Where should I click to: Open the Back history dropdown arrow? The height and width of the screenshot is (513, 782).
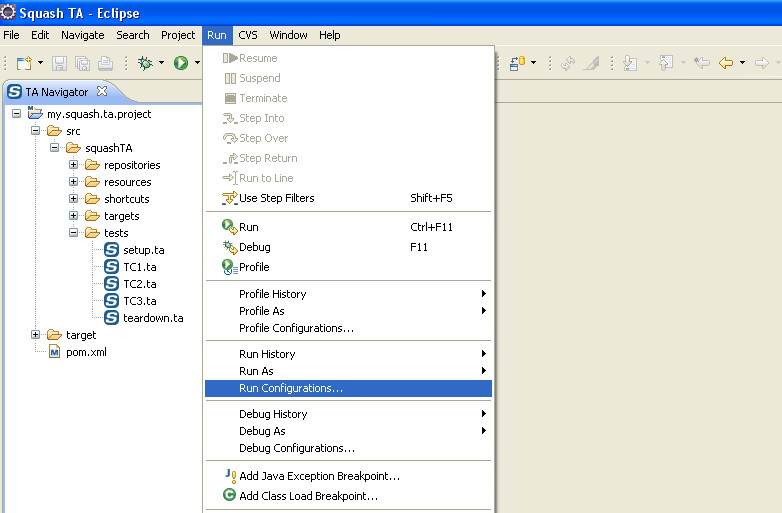pos(742,63)
